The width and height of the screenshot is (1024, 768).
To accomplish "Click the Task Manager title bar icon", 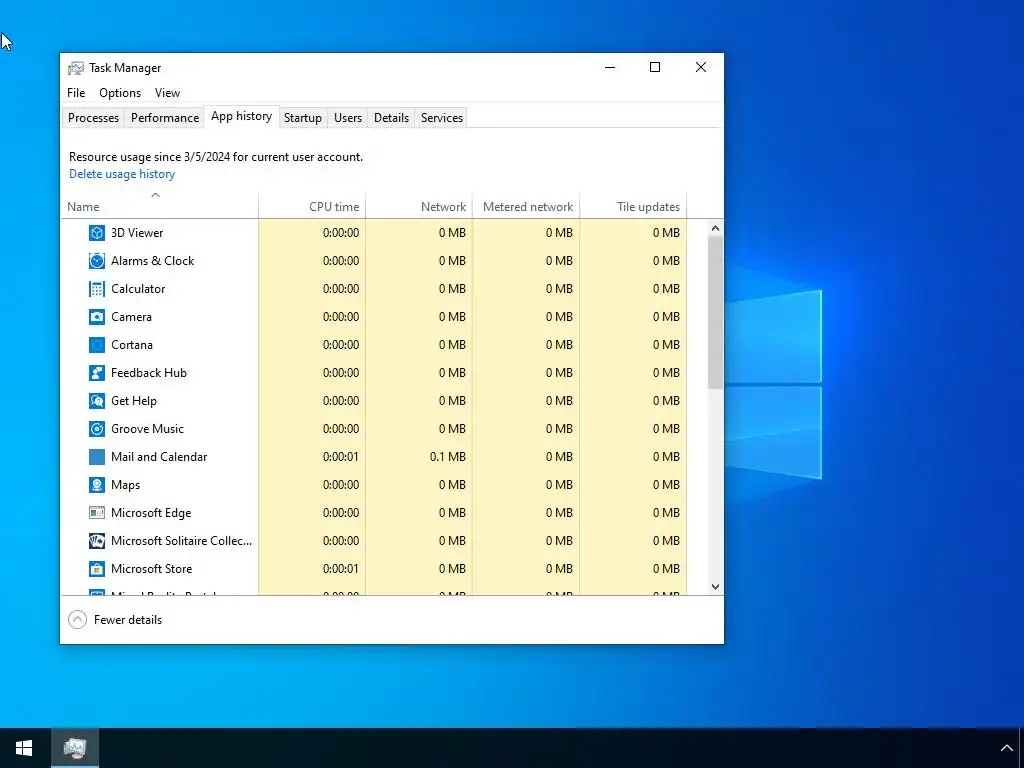I will point(76,68).
